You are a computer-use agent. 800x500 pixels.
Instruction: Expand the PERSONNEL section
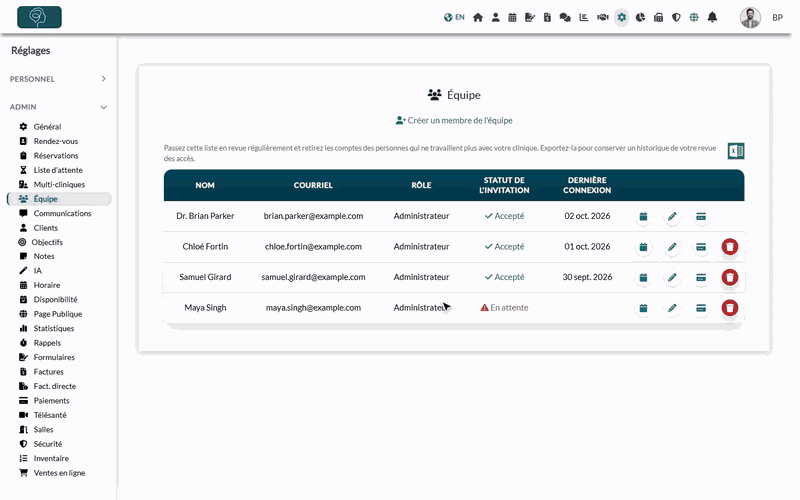click(x=58, y=79)
